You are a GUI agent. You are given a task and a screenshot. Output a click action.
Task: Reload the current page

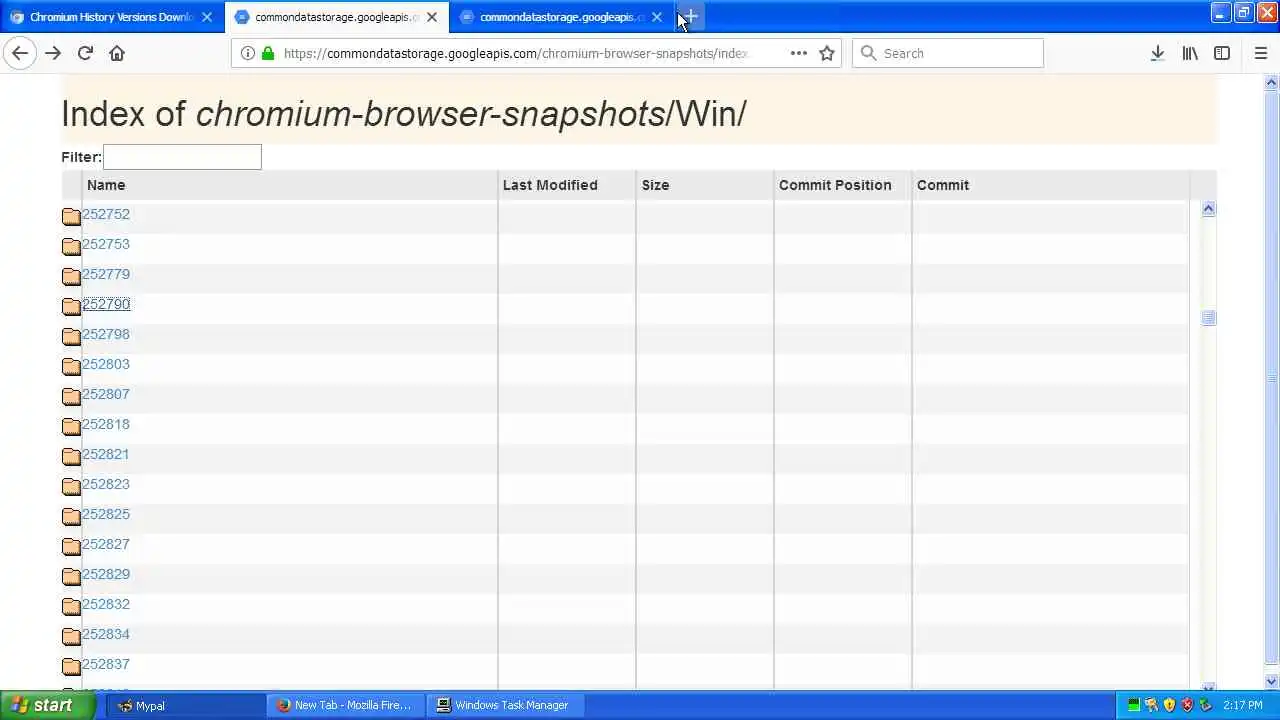point(85,53)
